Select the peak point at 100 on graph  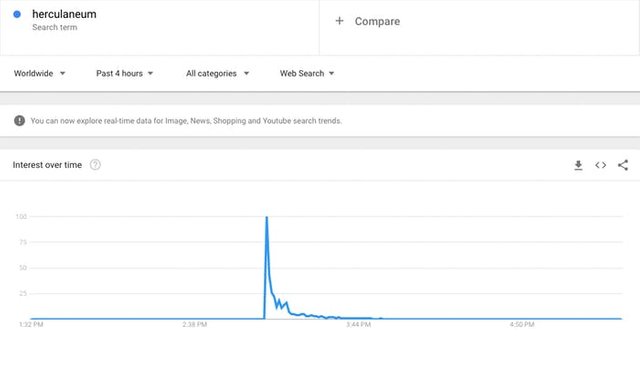(267, 217)
